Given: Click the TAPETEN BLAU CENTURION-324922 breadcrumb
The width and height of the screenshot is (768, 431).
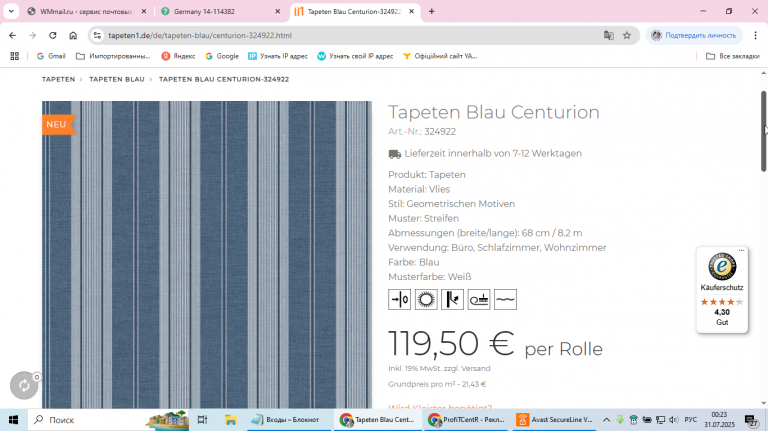Looking at the screenshot, I should [224, 79].
